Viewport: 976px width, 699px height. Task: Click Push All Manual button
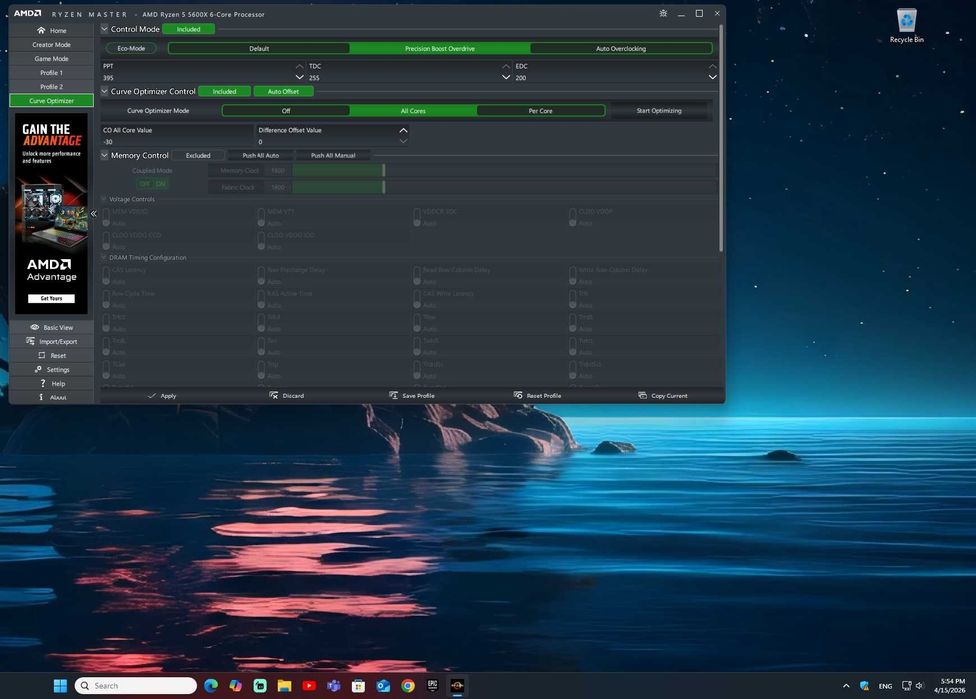(333, 156)
